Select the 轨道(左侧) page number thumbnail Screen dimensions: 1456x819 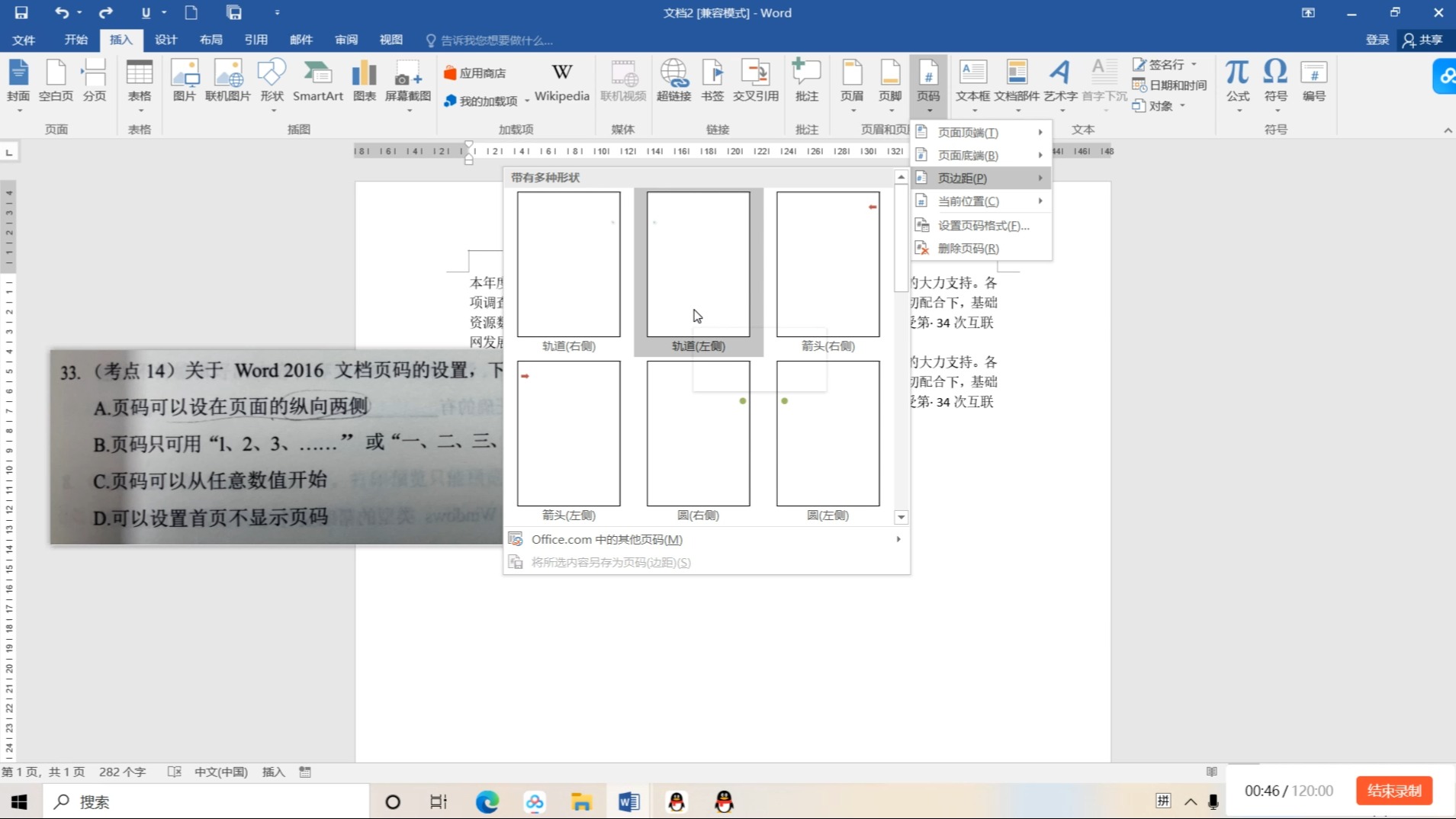coord(699,271)
